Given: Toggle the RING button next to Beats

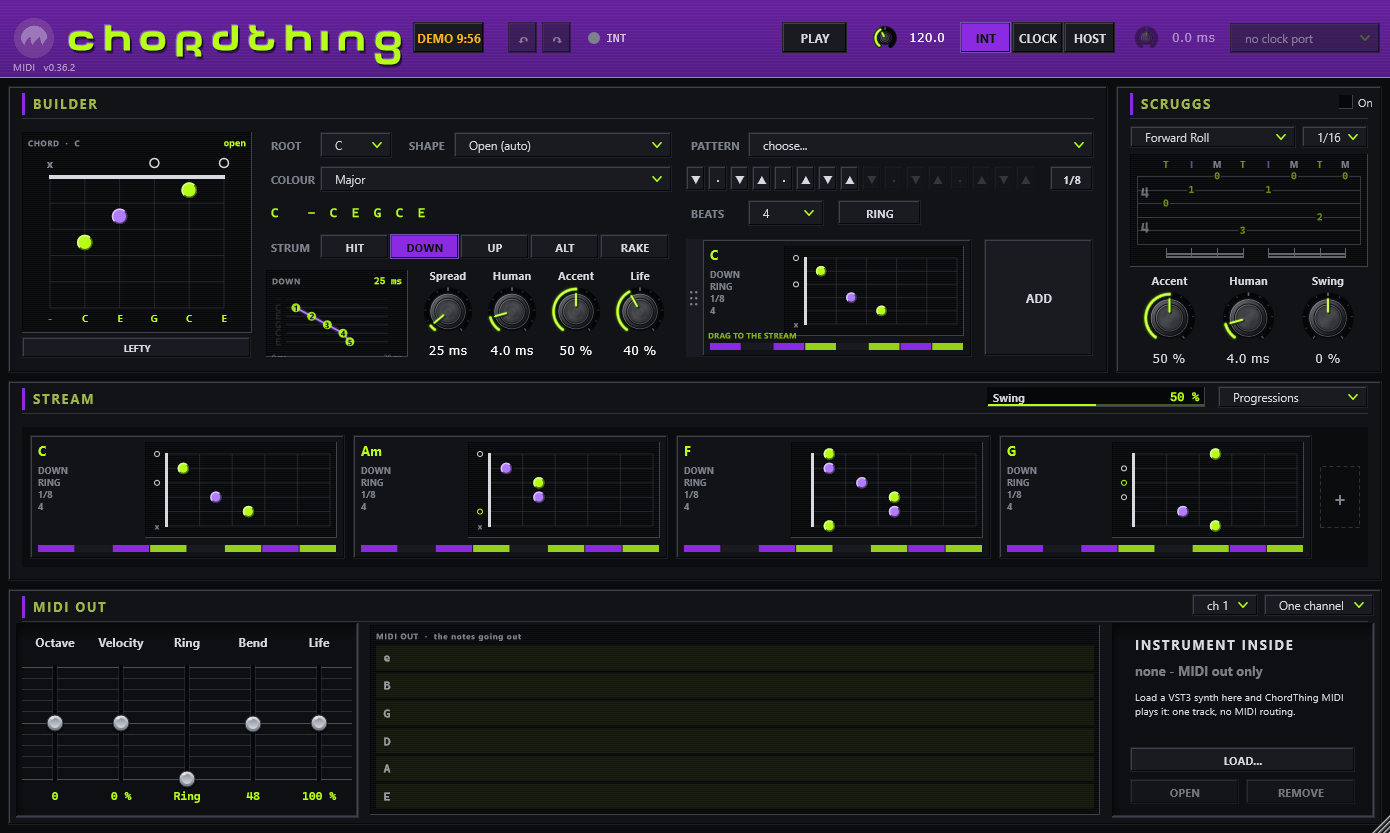Looking at the screenshot, I should tap(879, 213).
